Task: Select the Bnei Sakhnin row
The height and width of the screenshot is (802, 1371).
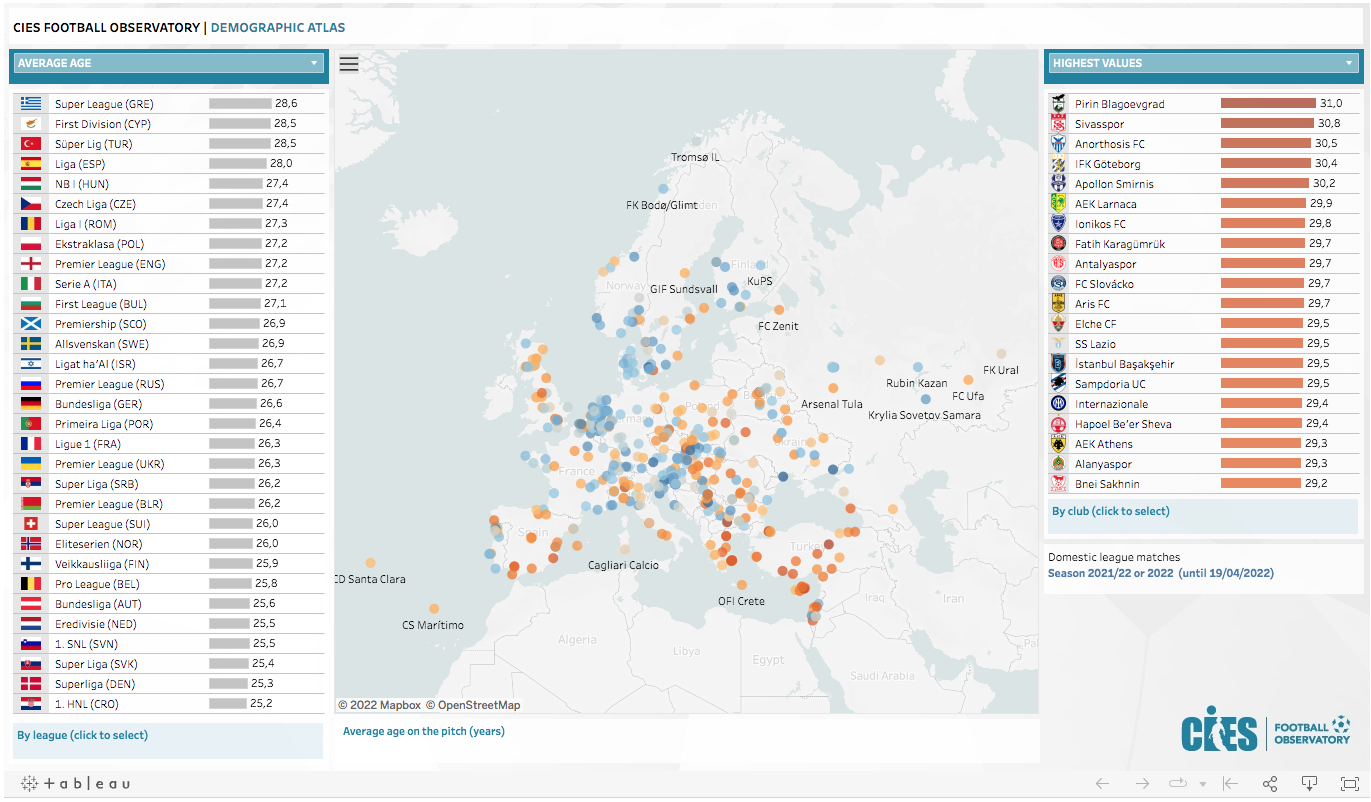Action: pyautogui.click(x=1204, y=484)
